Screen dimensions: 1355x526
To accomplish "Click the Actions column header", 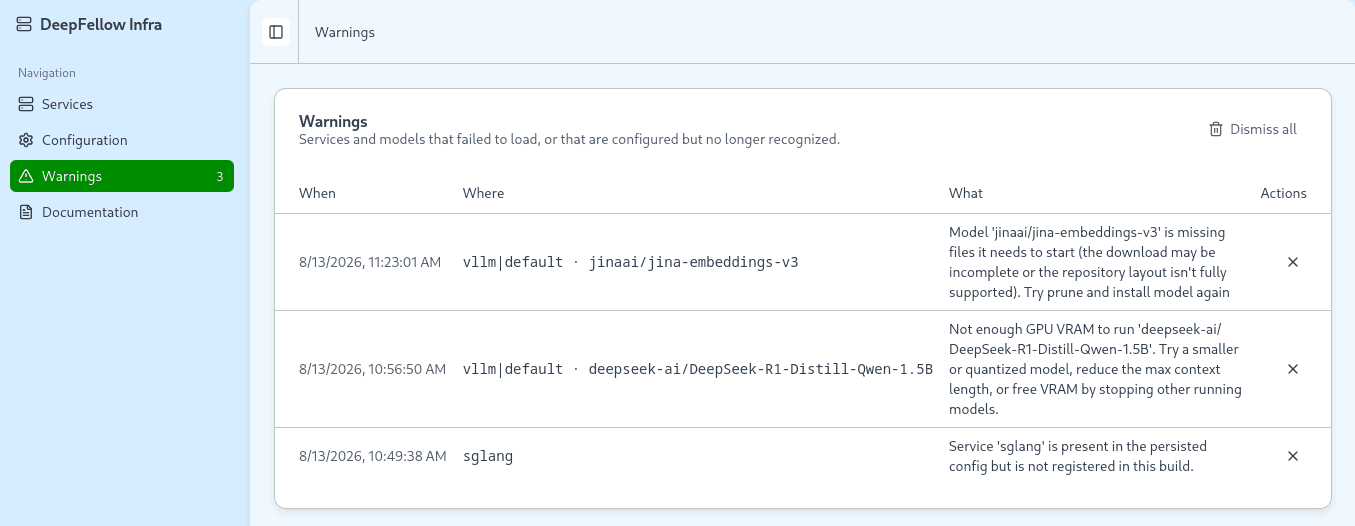I will [1283, 193].
